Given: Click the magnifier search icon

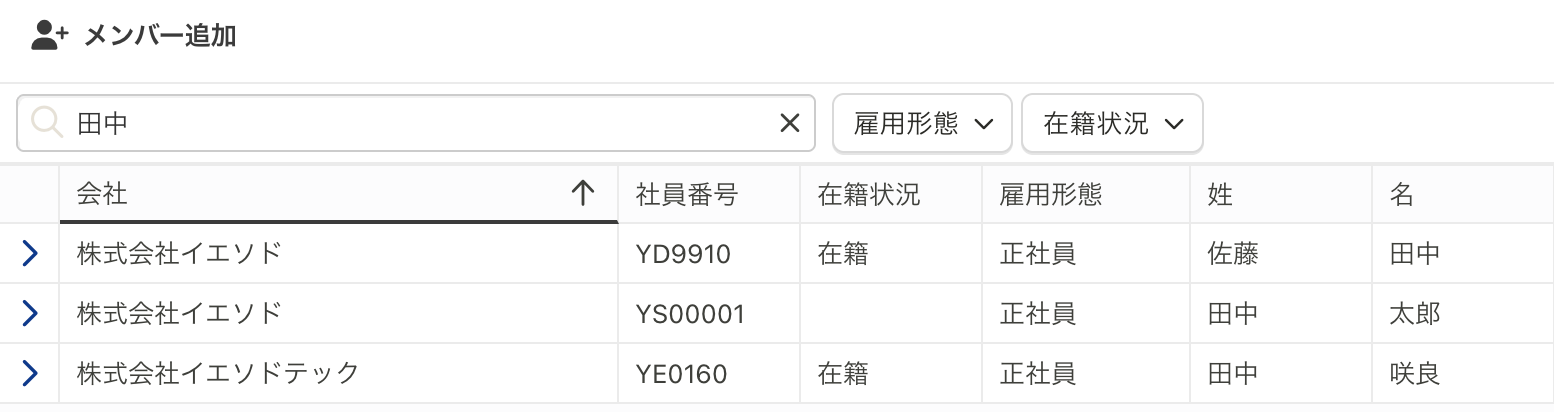Looking at the screenshot, I should pyautogui.click(x=47, y=123).
